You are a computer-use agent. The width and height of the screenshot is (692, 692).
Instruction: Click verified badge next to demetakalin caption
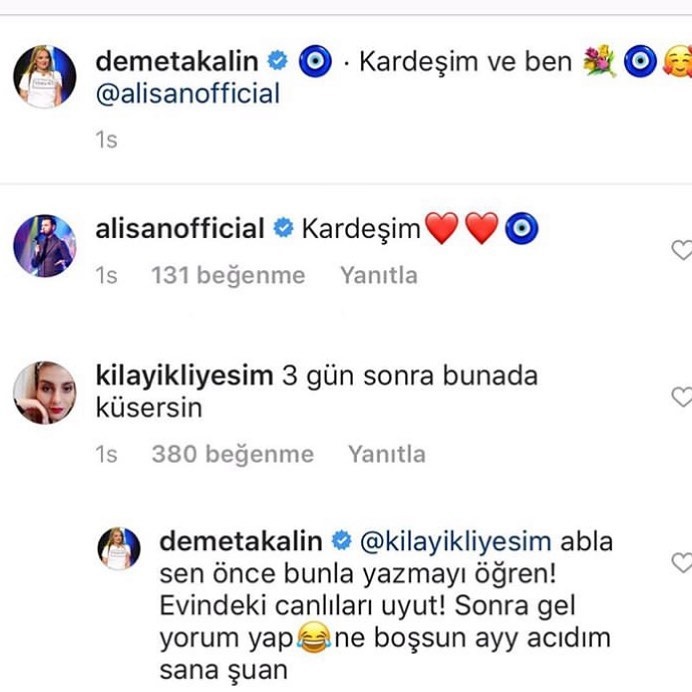pyautogui.click(x=278, y=60)
